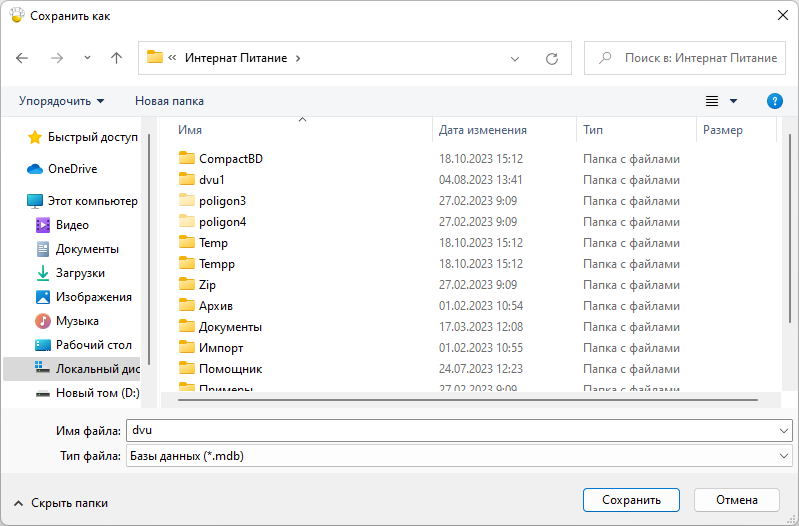Image resolution: width=799 pixels, height=526 pixels.
Task: Go up one folder level
Action: coord(116,58)
